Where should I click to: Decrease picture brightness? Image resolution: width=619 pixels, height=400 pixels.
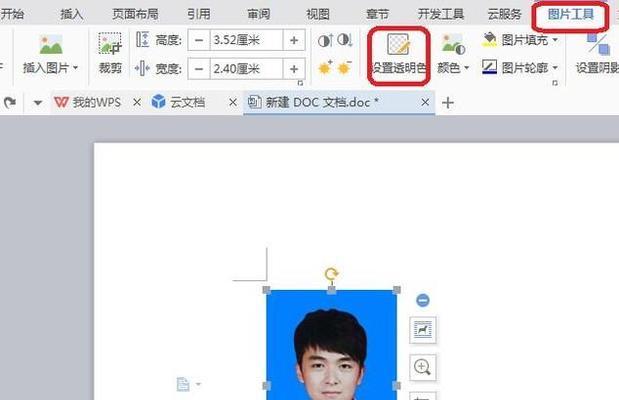(x=345, y=68)
